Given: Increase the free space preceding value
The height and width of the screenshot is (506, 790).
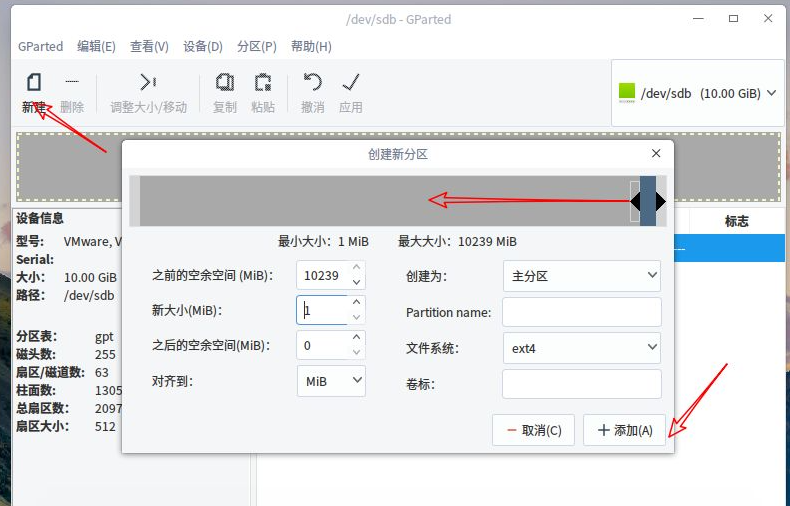Looking at the screenshot, I should (x=357, y=268).
